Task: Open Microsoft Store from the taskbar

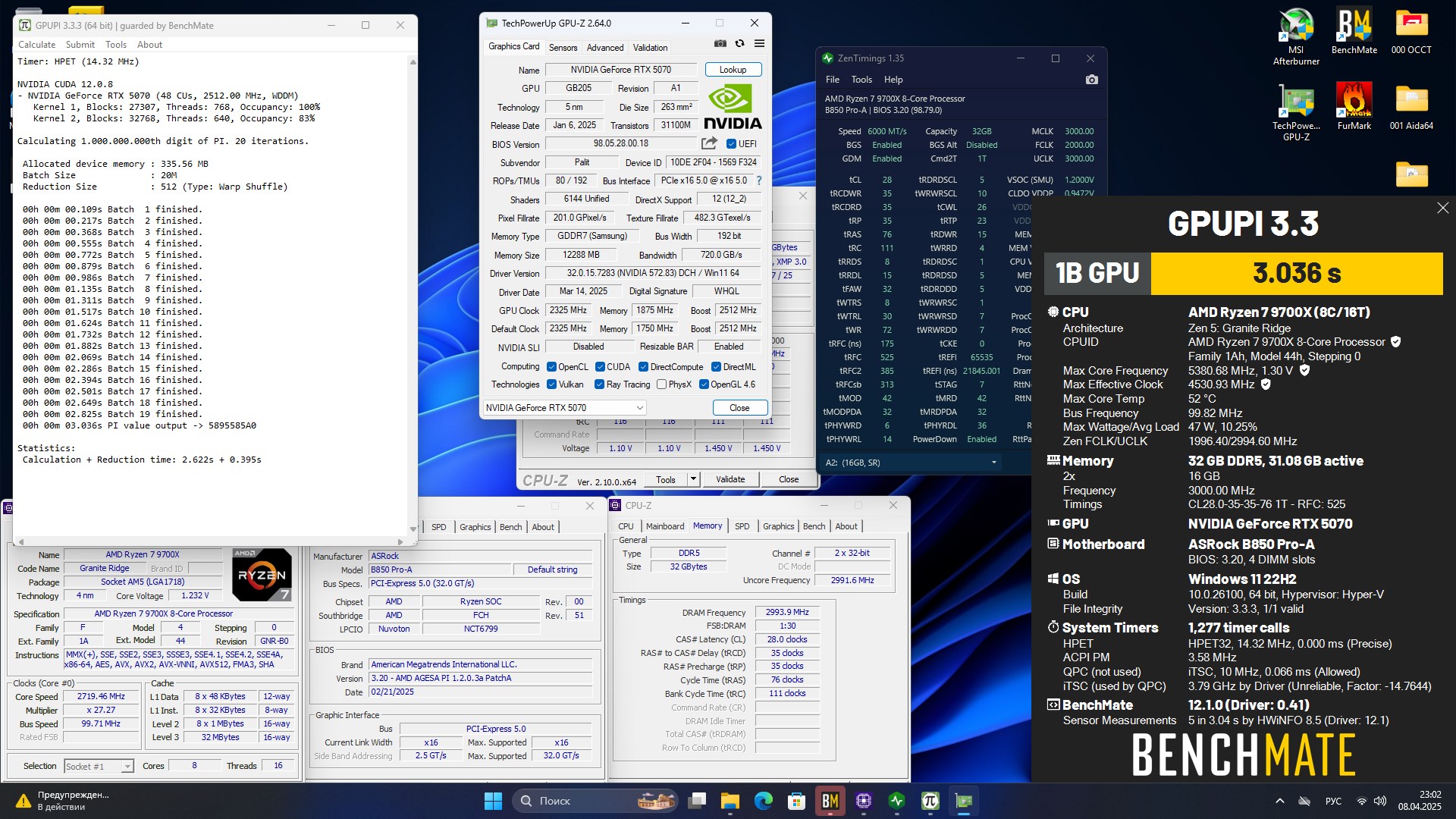Action: tap(797, 801)
